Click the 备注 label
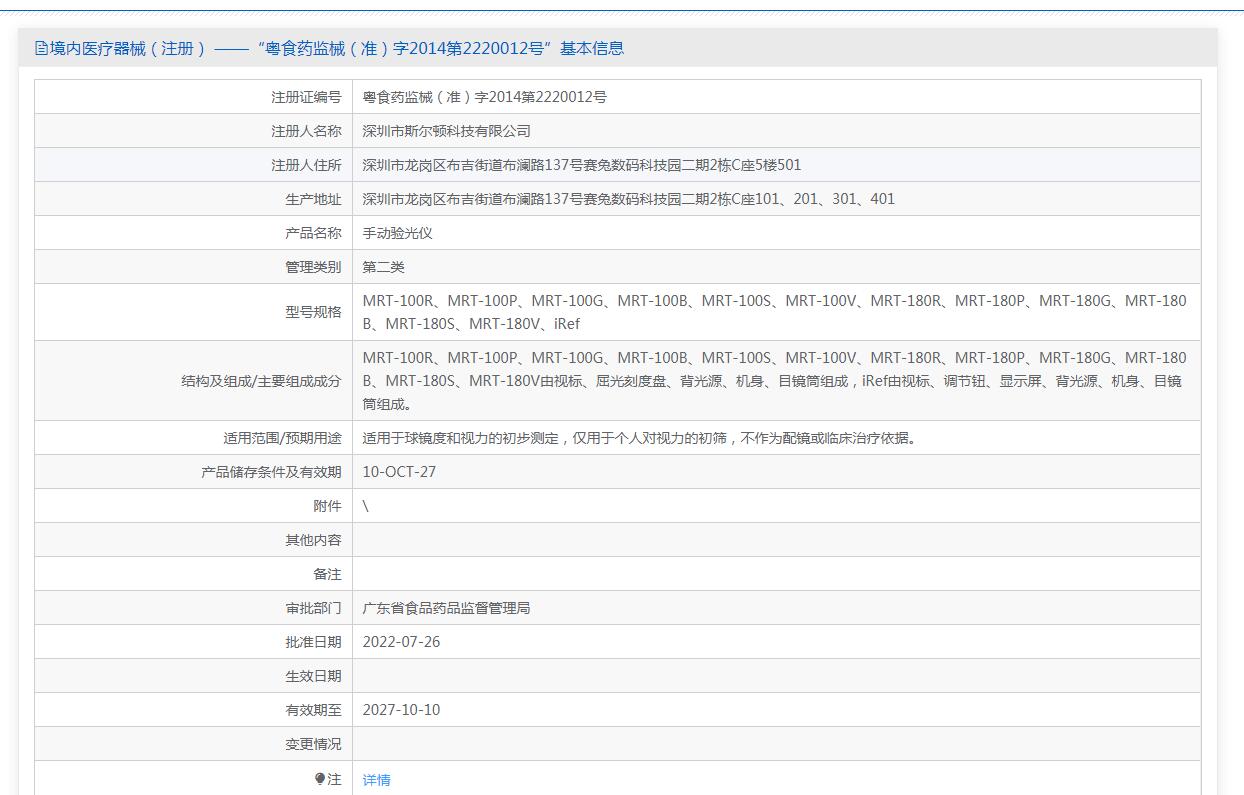The width and height of the screenshot is (1244, 795). pyautogui.click(x=327, y=574)
